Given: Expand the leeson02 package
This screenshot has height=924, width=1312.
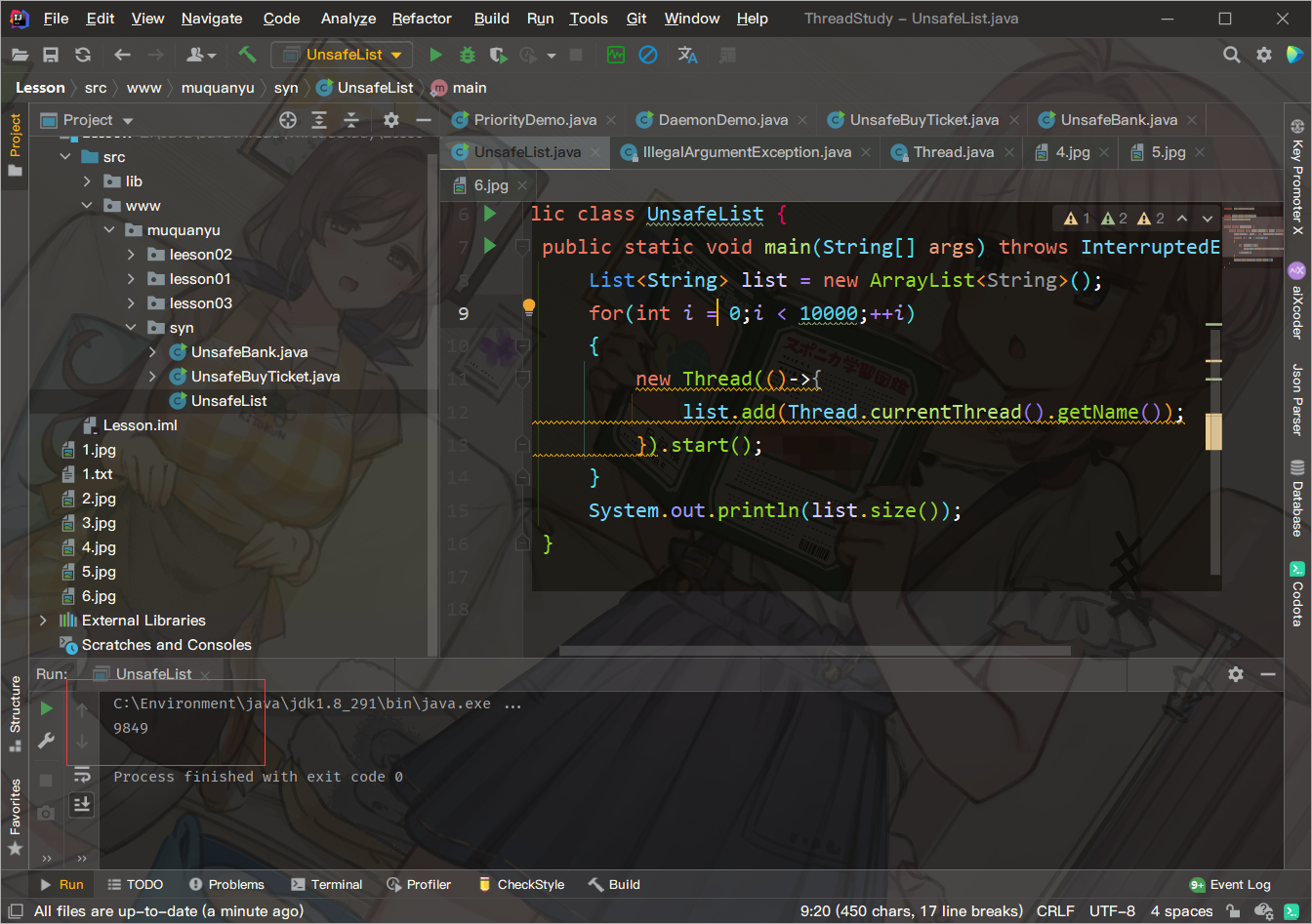Looking at the screenshot, I should click(x=132, y=255).
